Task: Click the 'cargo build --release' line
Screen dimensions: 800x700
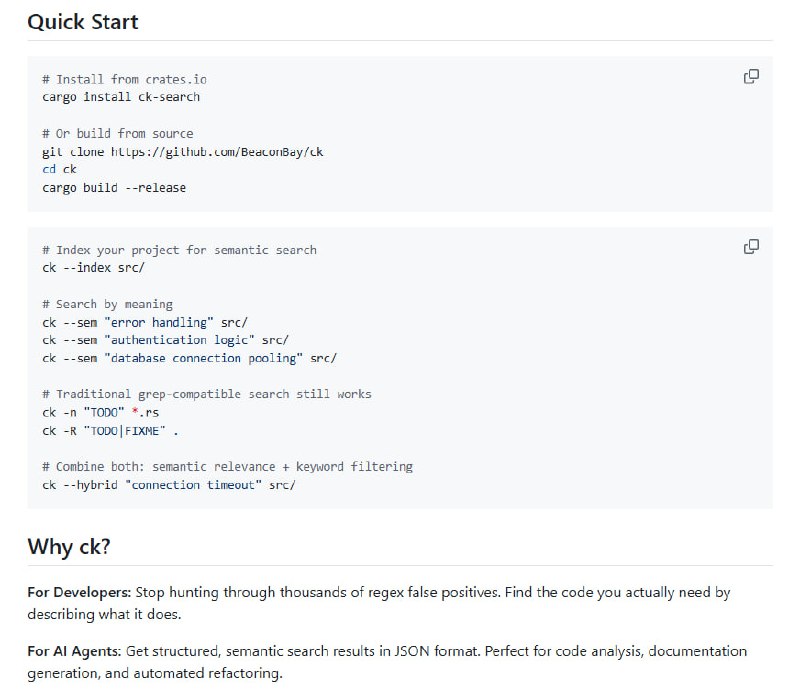Action: [114, 188]
